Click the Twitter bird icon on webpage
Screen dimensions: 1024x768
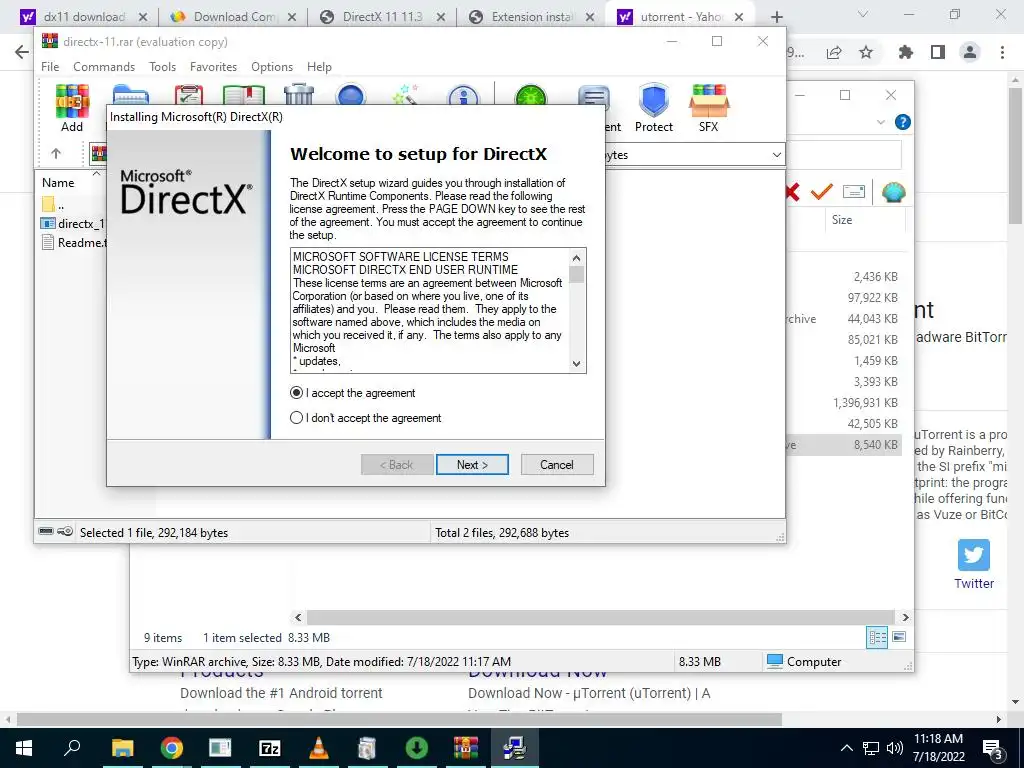(974, 555)
